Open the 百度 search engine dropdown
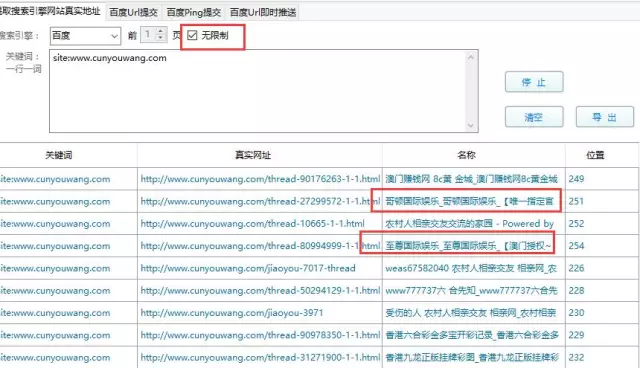This screenshot has height=368, width=640. (x=85, y=36)
